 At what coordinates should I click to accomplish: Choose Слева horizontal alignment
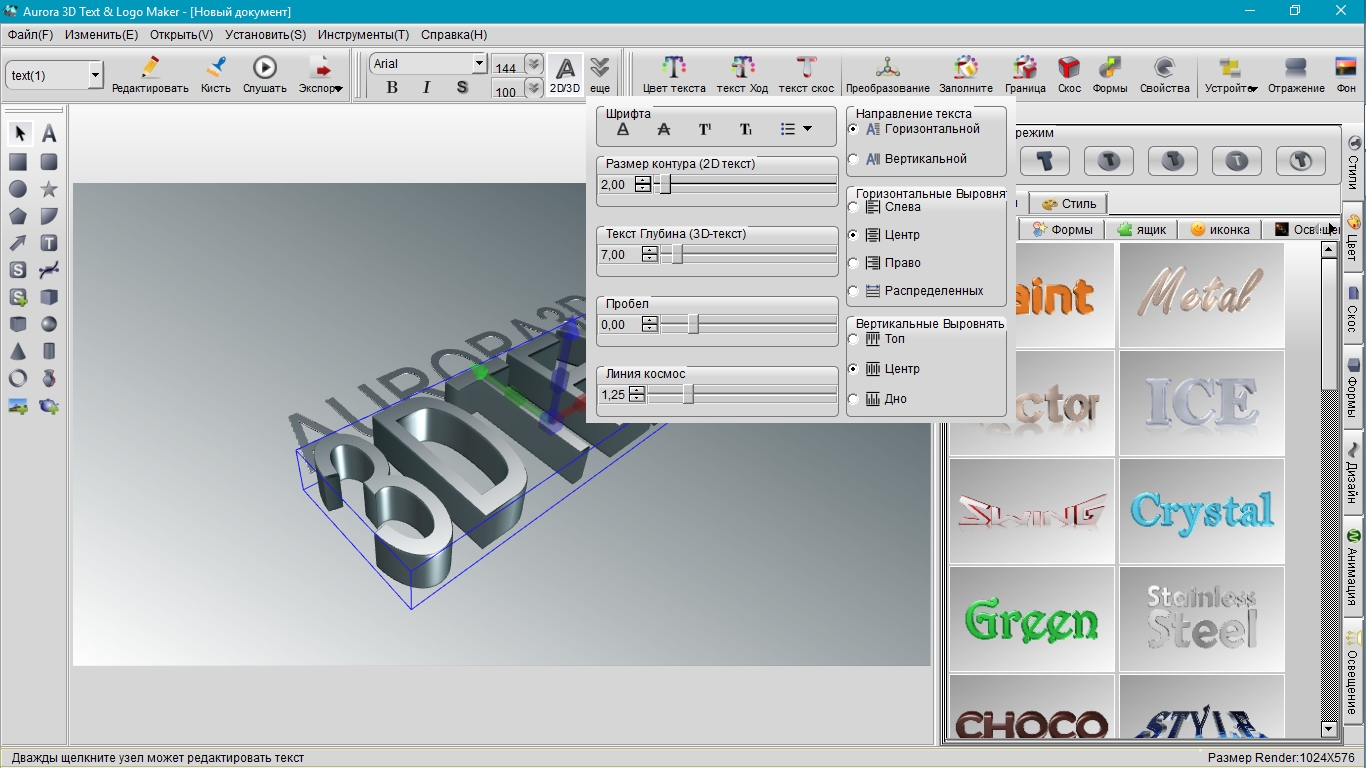pyautogui.click(x=853, y=207)
